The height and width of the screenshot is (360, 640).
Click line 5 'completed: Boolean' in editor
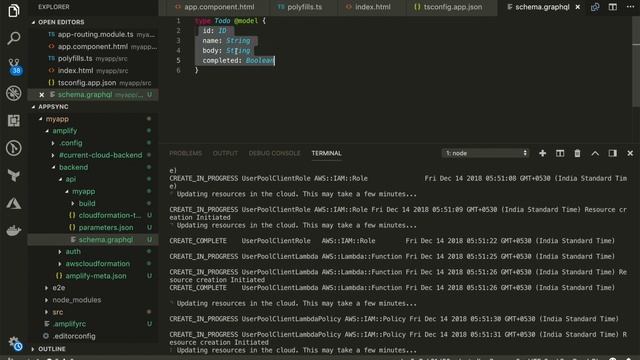(238, 60)
